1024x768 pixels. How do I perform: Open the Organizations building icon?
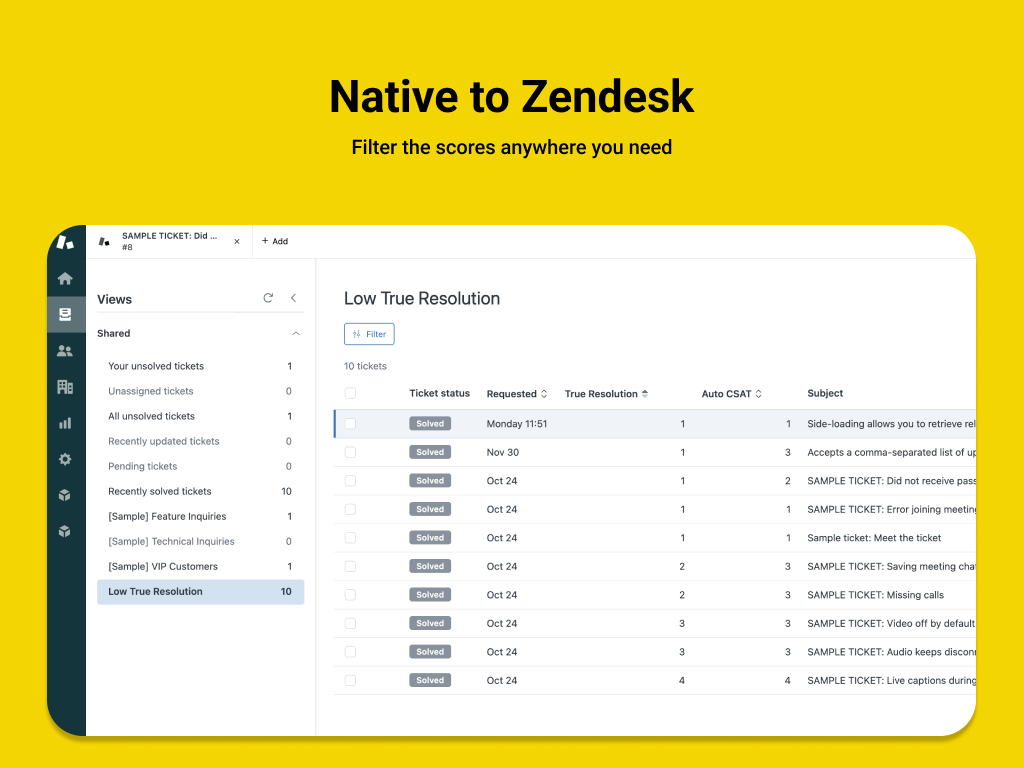[x=65, y=387]
